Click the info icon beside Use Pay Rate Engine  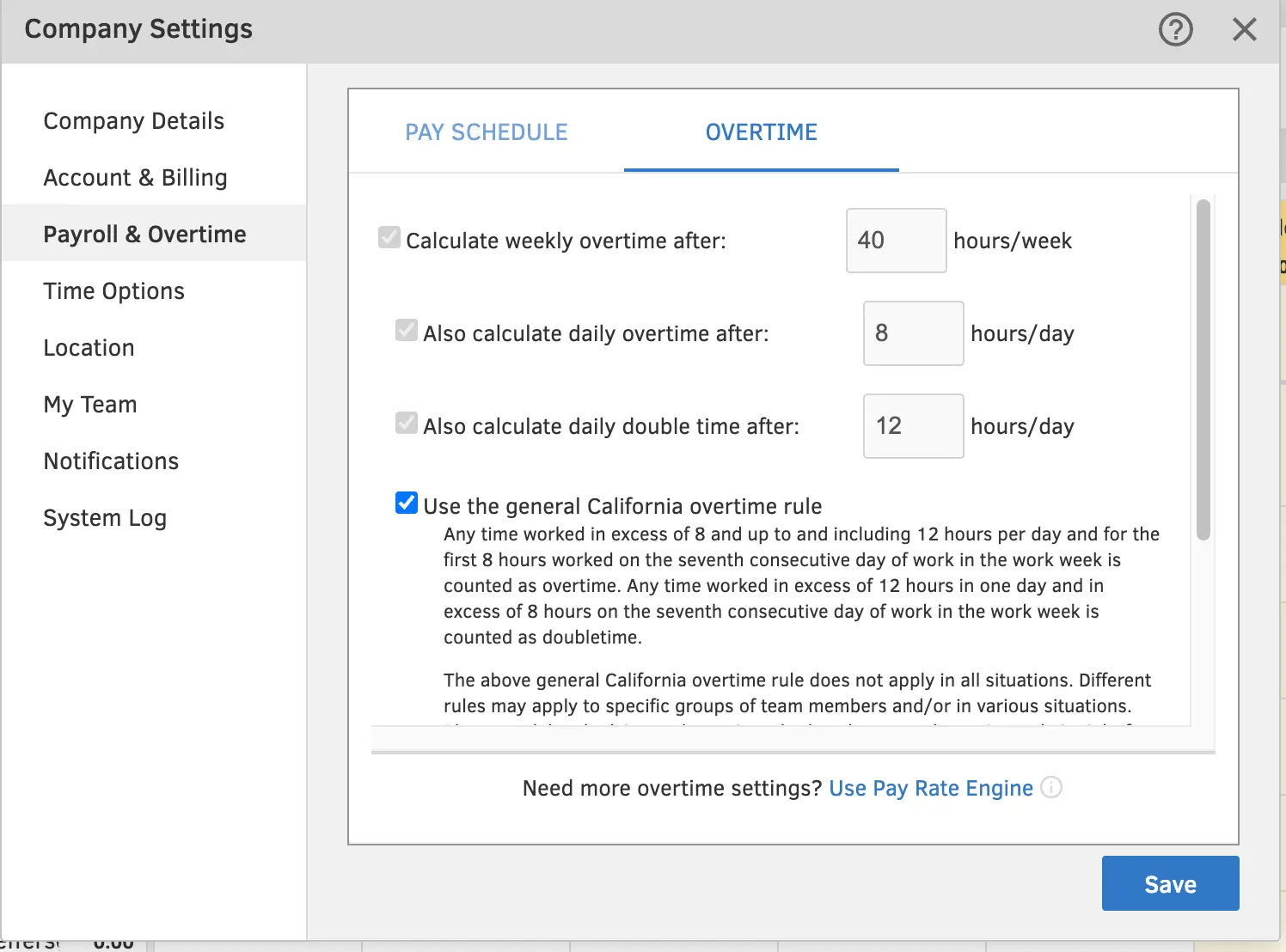tap(1051, 788)
